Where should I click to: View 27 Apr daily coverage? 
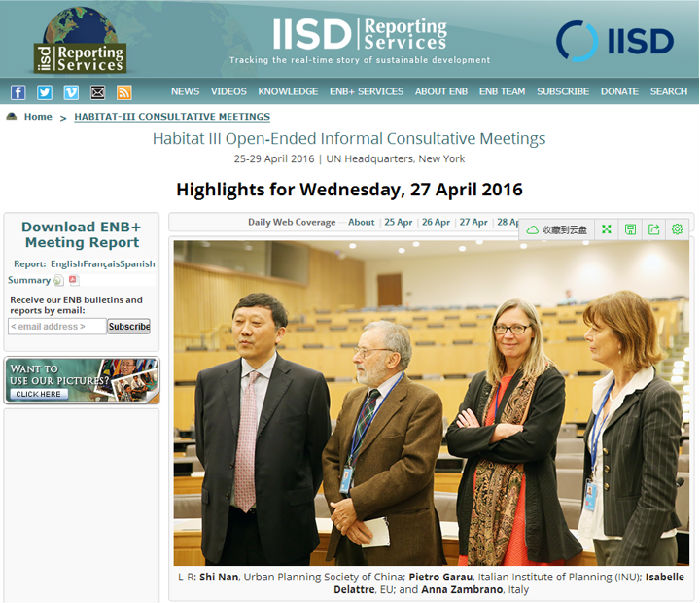474,222
